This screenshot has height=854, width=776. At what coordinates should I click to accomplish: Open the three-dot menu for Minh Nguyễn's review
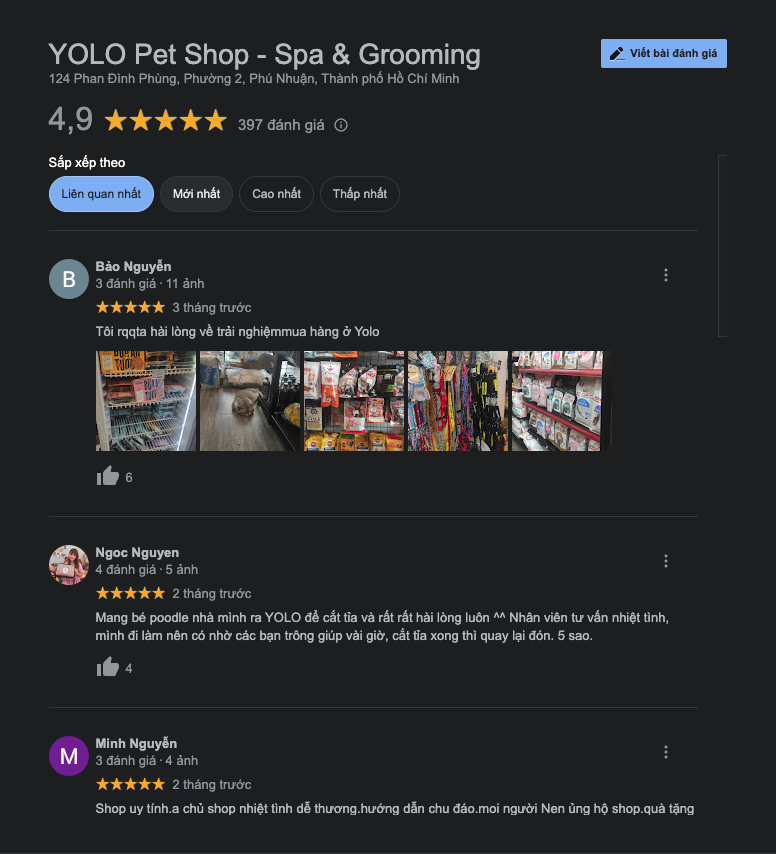[665, 752]
